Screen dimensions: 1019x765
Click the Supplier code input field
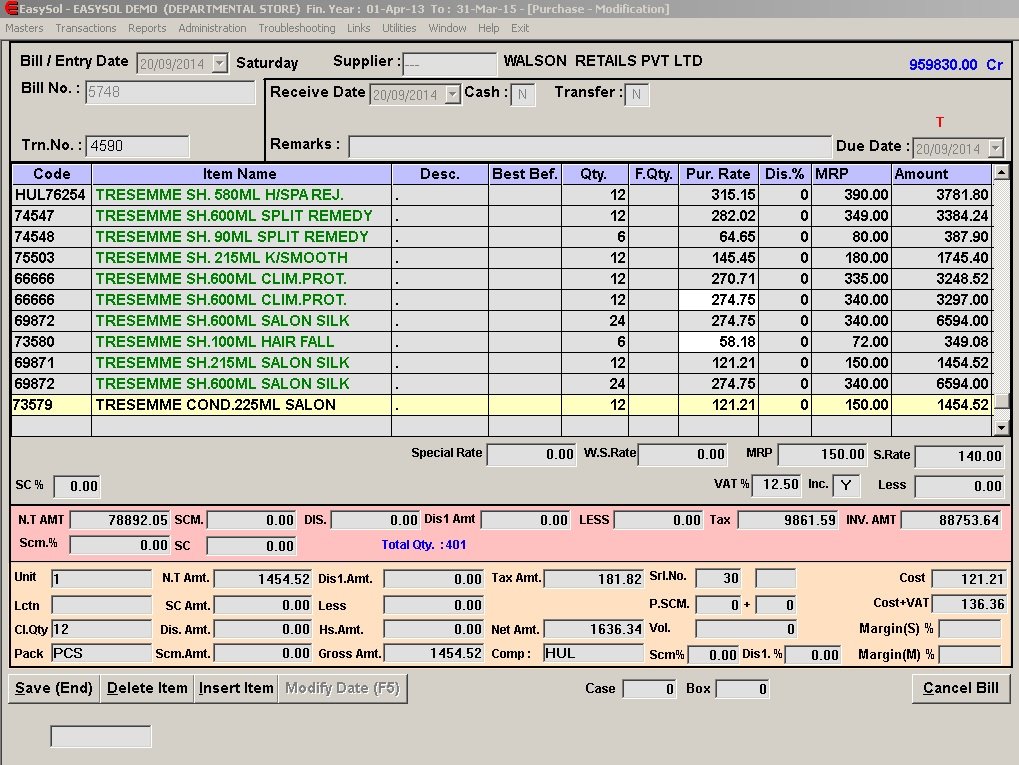[x=449, y=64]
